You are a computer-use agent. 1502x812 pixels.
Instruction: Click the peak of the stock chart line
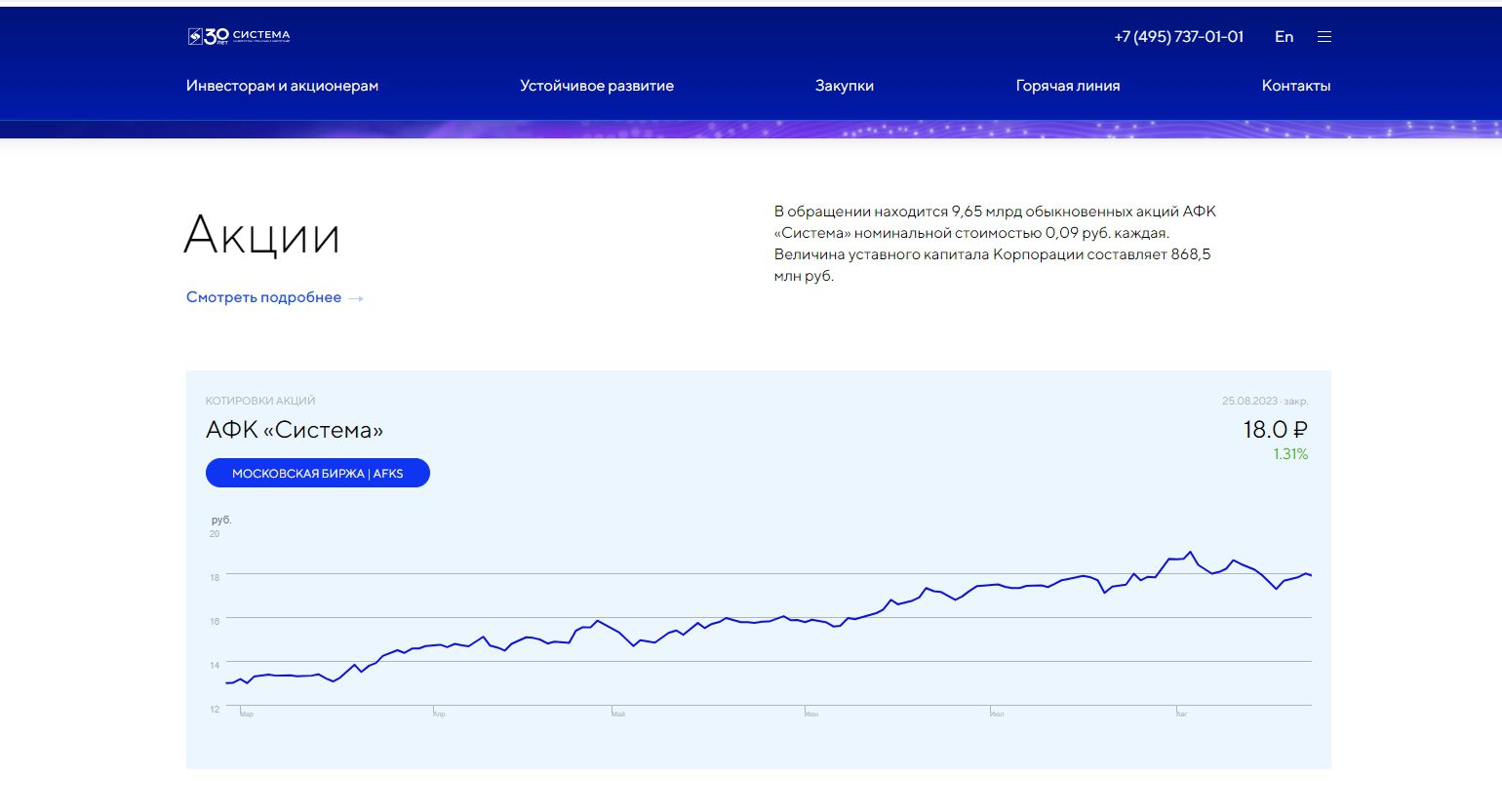click(x=1190, y=553)
